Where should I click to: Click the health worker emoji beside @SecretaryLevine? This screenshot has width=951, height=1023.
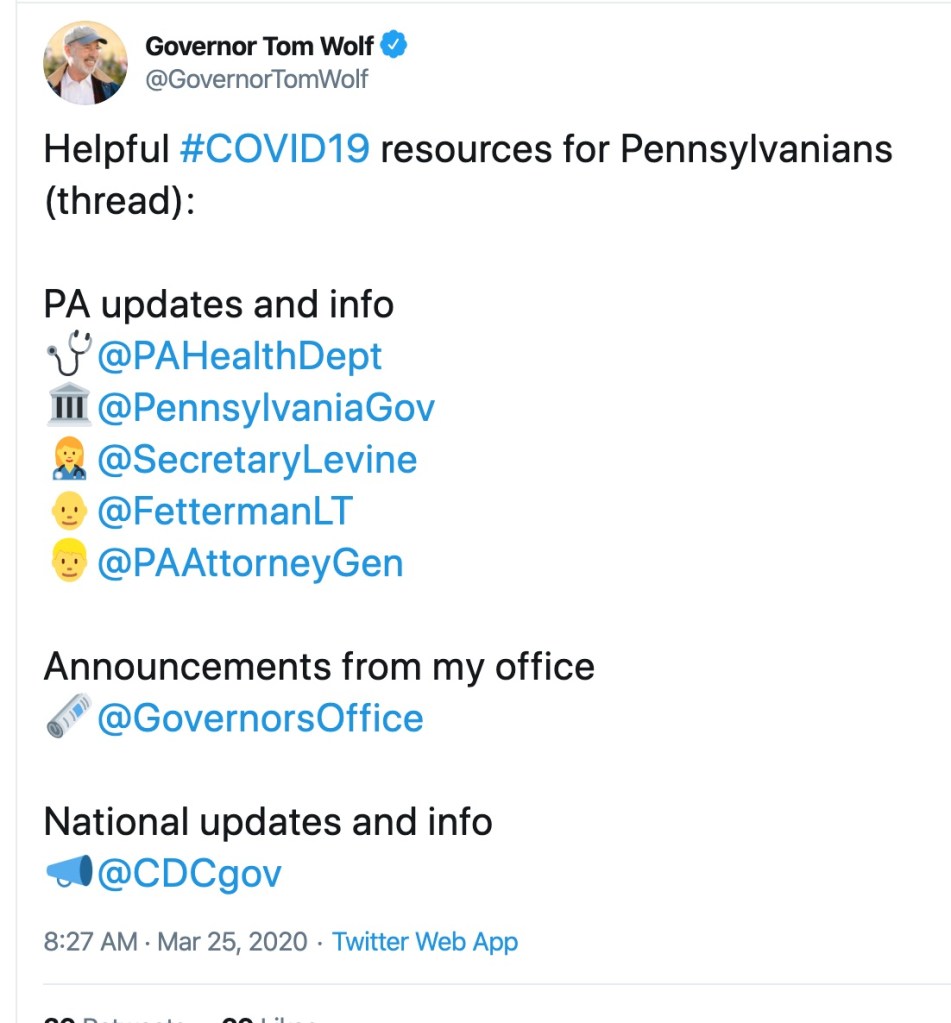[69, 460]
